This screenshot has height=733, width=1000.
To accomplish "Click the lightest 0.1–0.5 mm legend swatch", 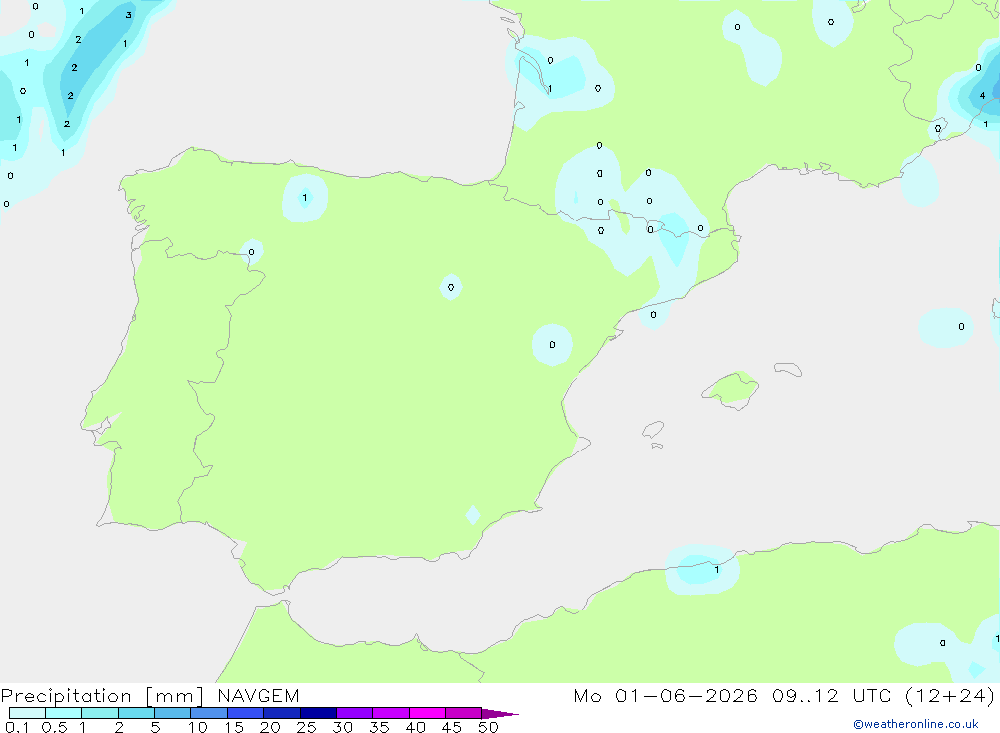I will [27, 713].
